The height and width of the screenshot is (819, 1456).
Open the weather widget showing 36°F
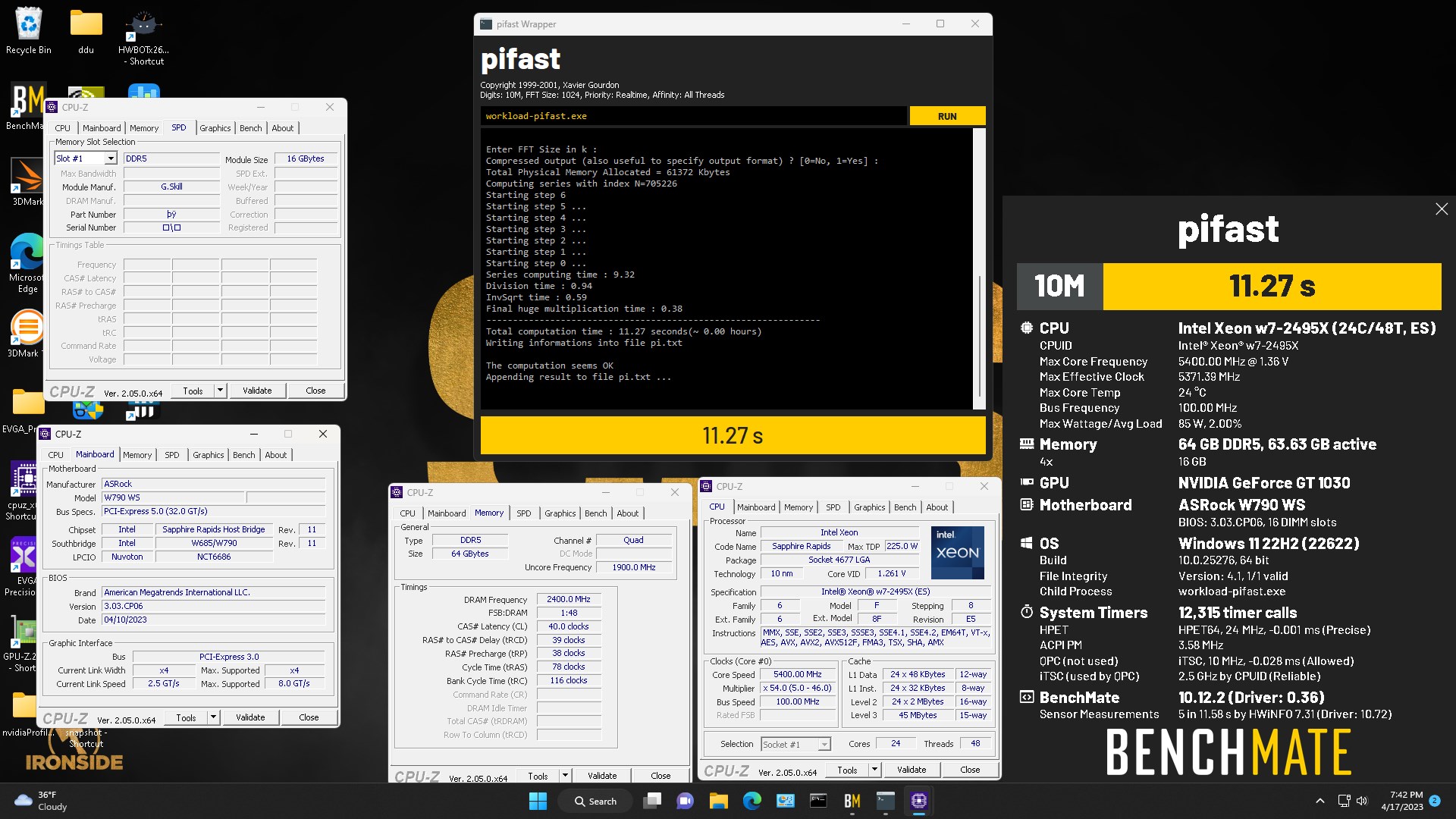point(42,801)
